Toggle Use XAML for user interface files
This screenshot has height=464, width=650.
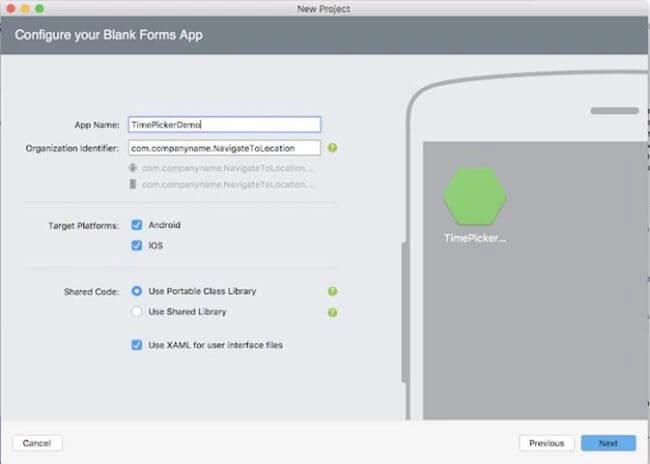[136, 345]
